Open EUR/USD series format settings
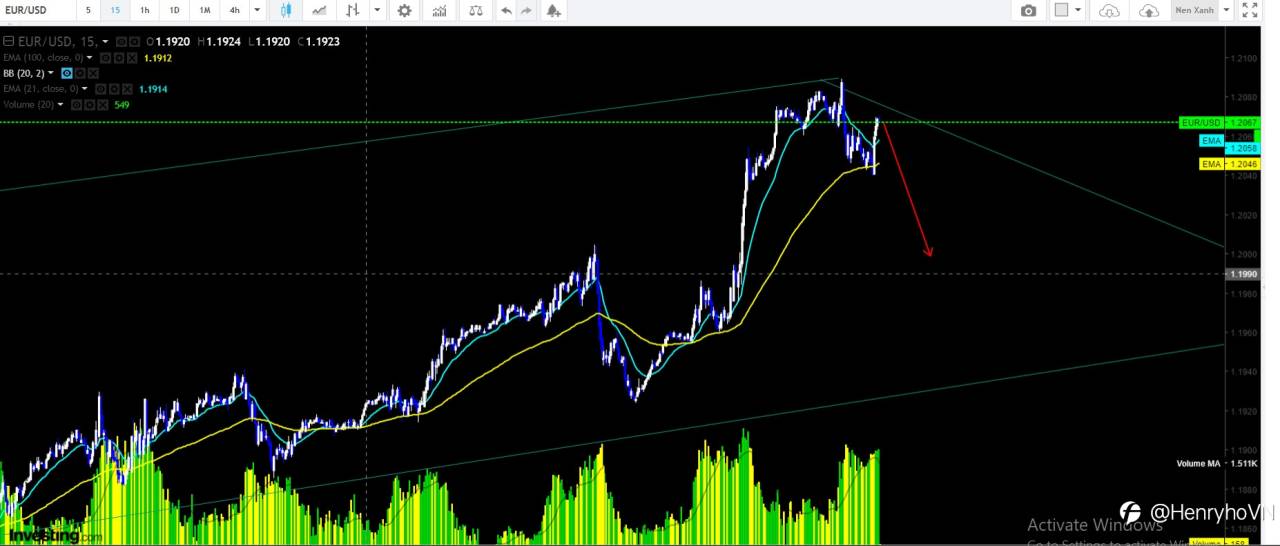The width and height of the screenshot is (1280, 546). 134,42
